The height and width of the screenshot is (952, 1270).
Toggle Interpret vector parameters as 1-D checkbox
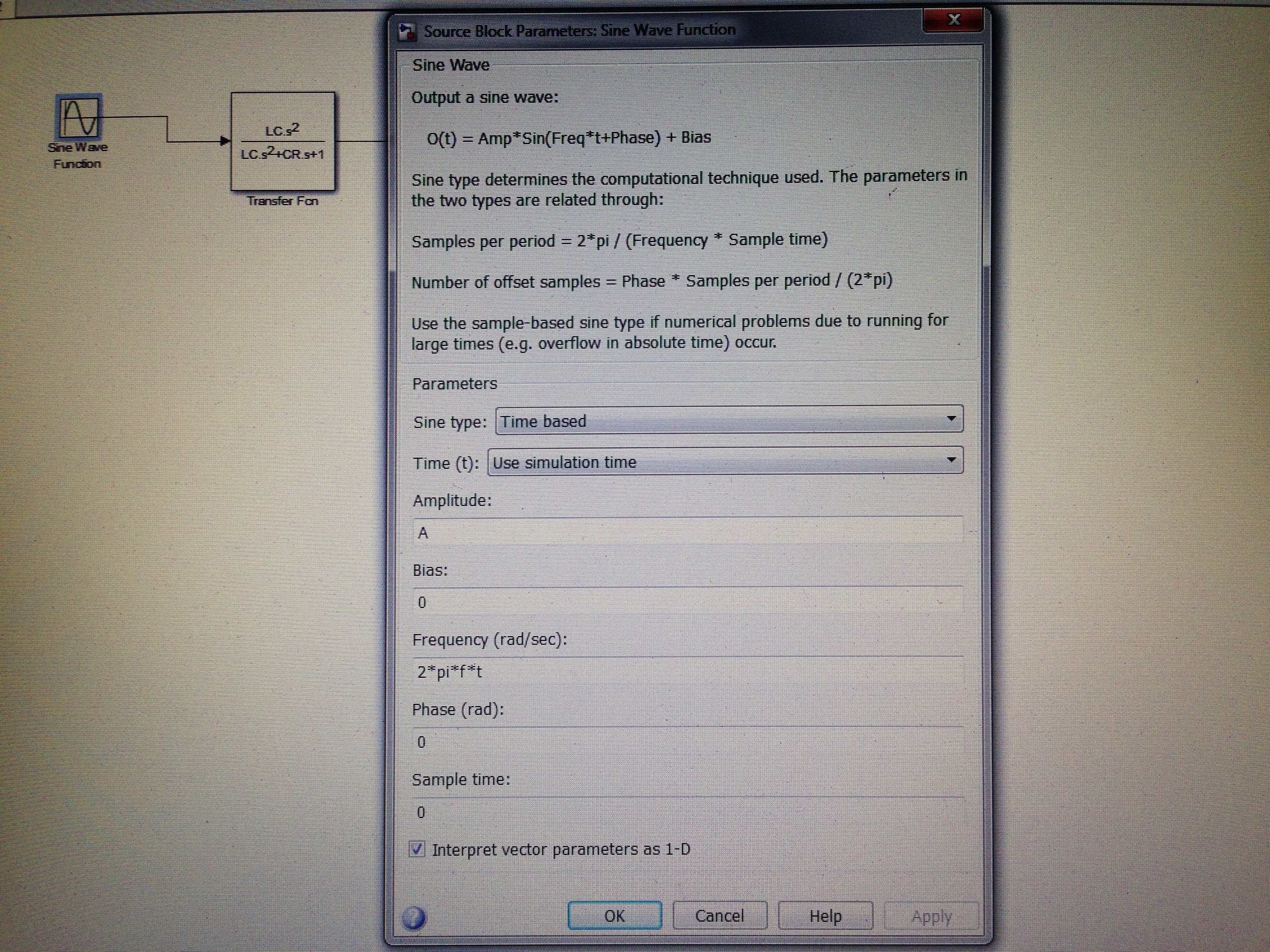[417, 849]
